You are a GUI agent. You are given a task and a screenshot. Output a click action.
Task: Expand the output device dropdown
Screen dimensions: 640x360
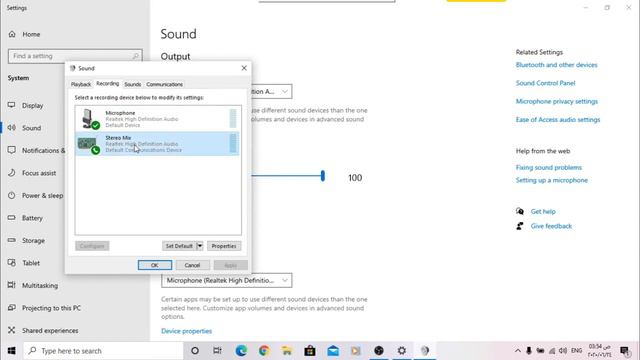coord(284,91)
